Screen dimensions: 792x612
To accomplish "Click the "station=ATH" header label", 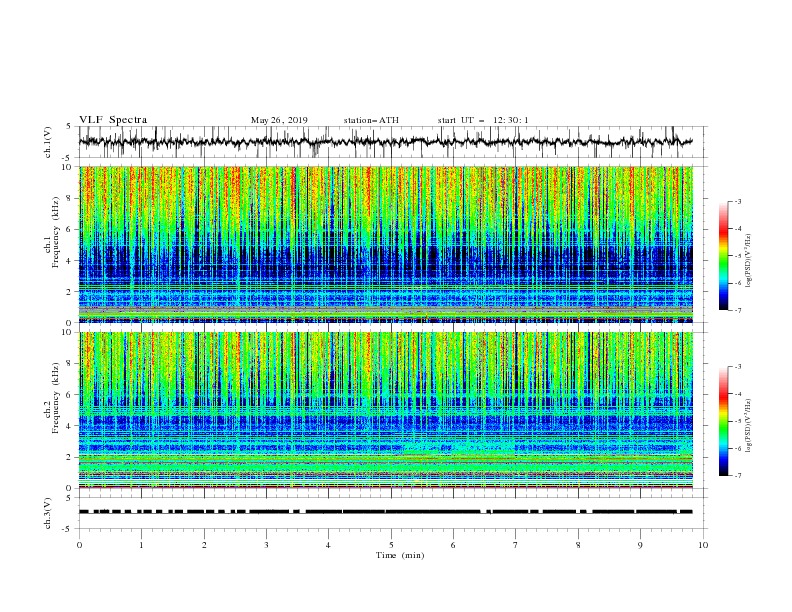I will [371, 120].
